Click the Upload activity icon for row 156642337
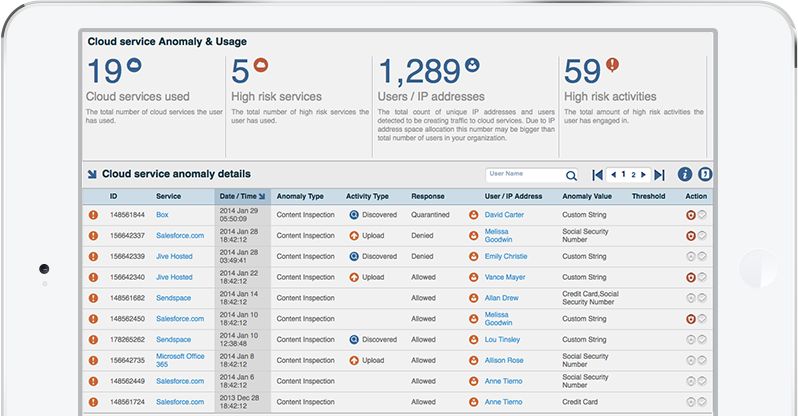 click(x=354, y=236)
